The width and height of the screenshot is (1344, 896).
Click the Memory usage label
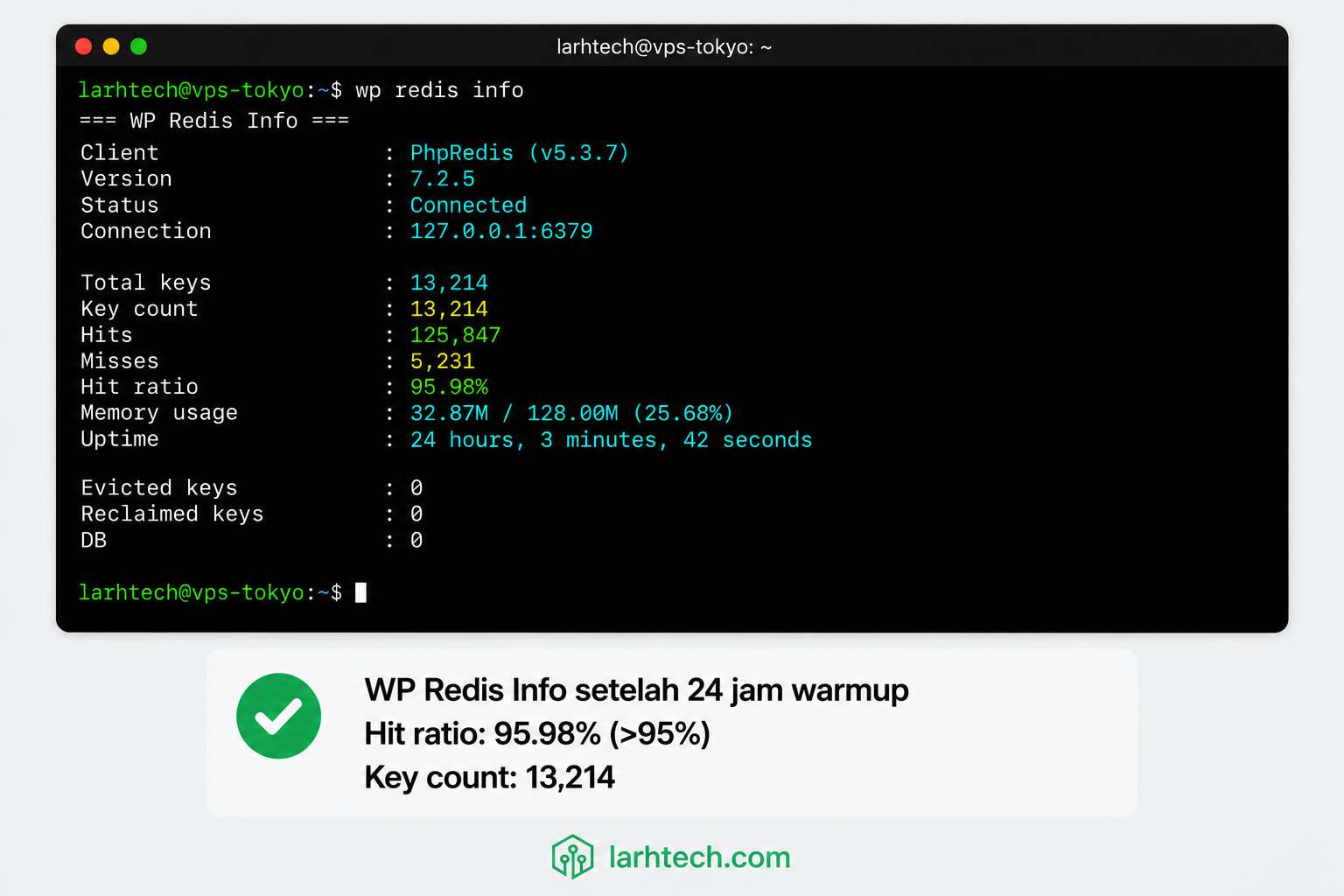pyautogui.click(x=159, y=413)
